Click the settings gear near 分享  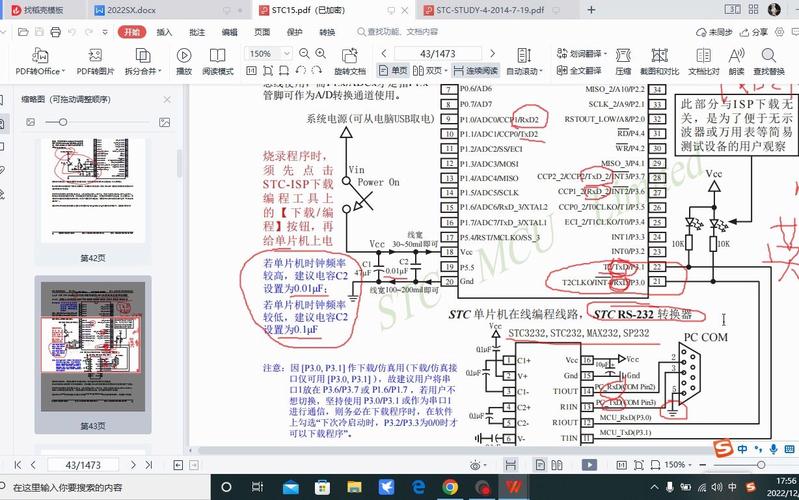(x=780, y=32)
